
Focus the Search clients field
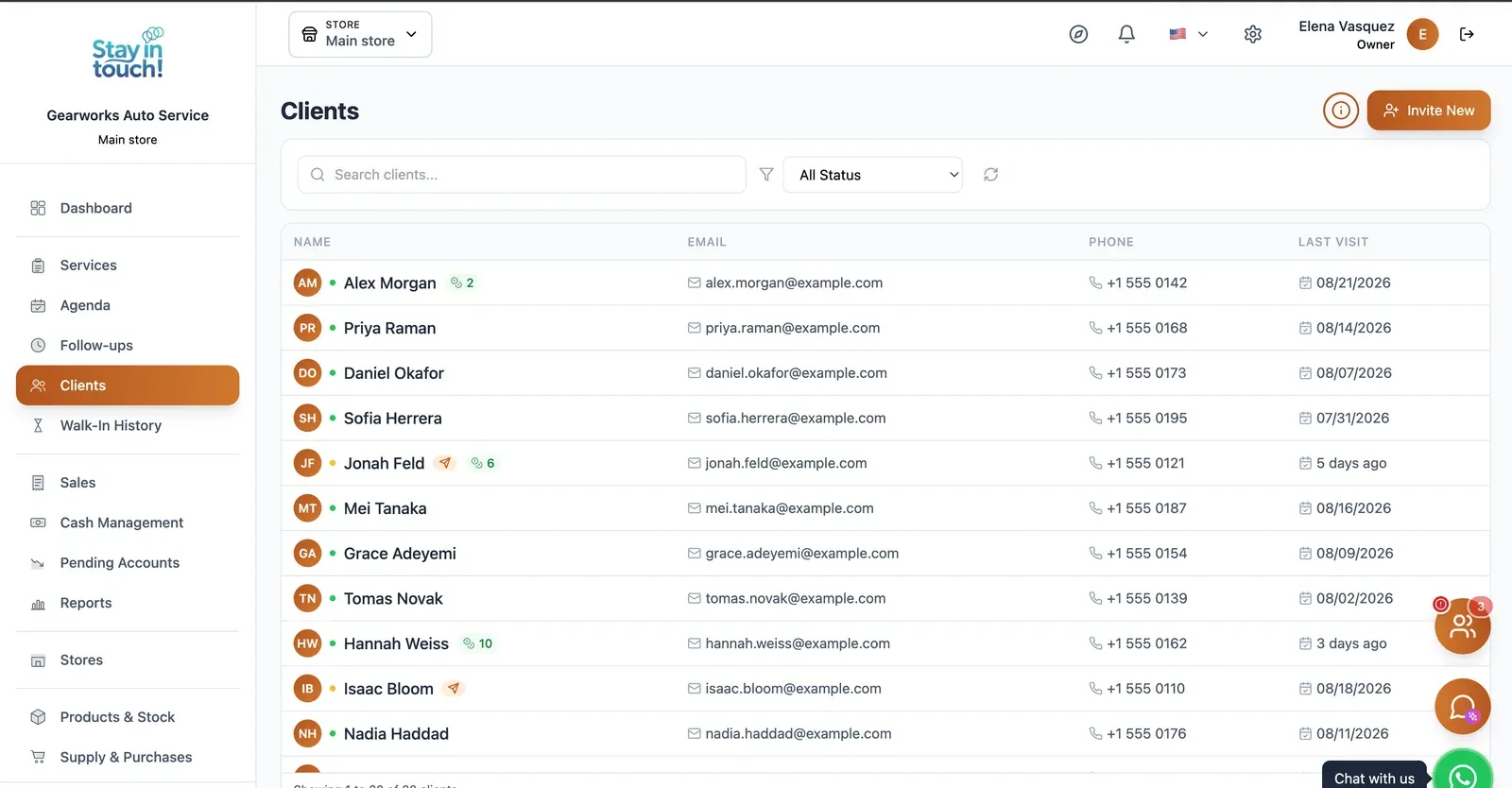(522, 175)
